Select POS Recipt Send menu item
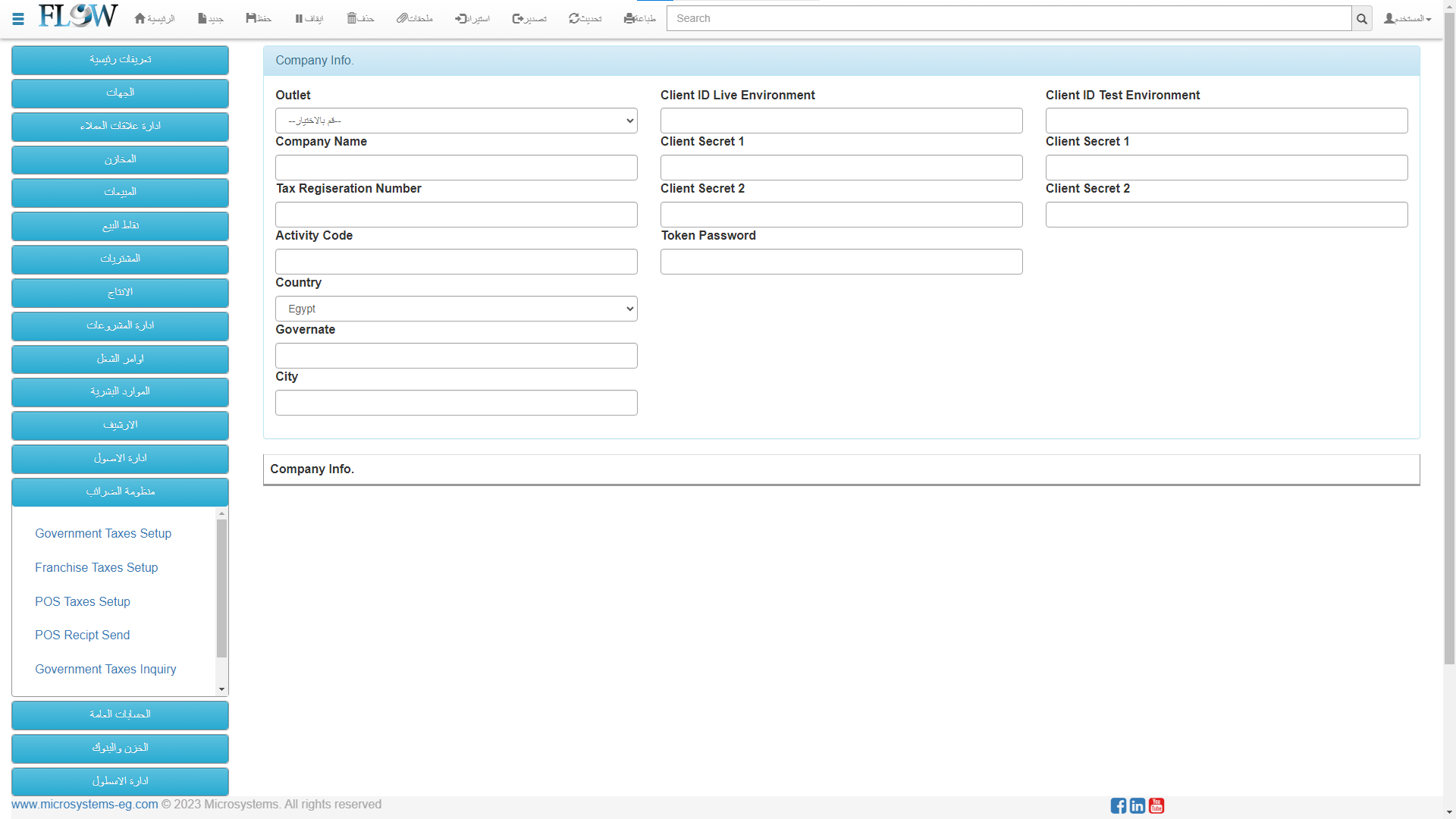Screen dimensions: 1456x819 (82, 635)
